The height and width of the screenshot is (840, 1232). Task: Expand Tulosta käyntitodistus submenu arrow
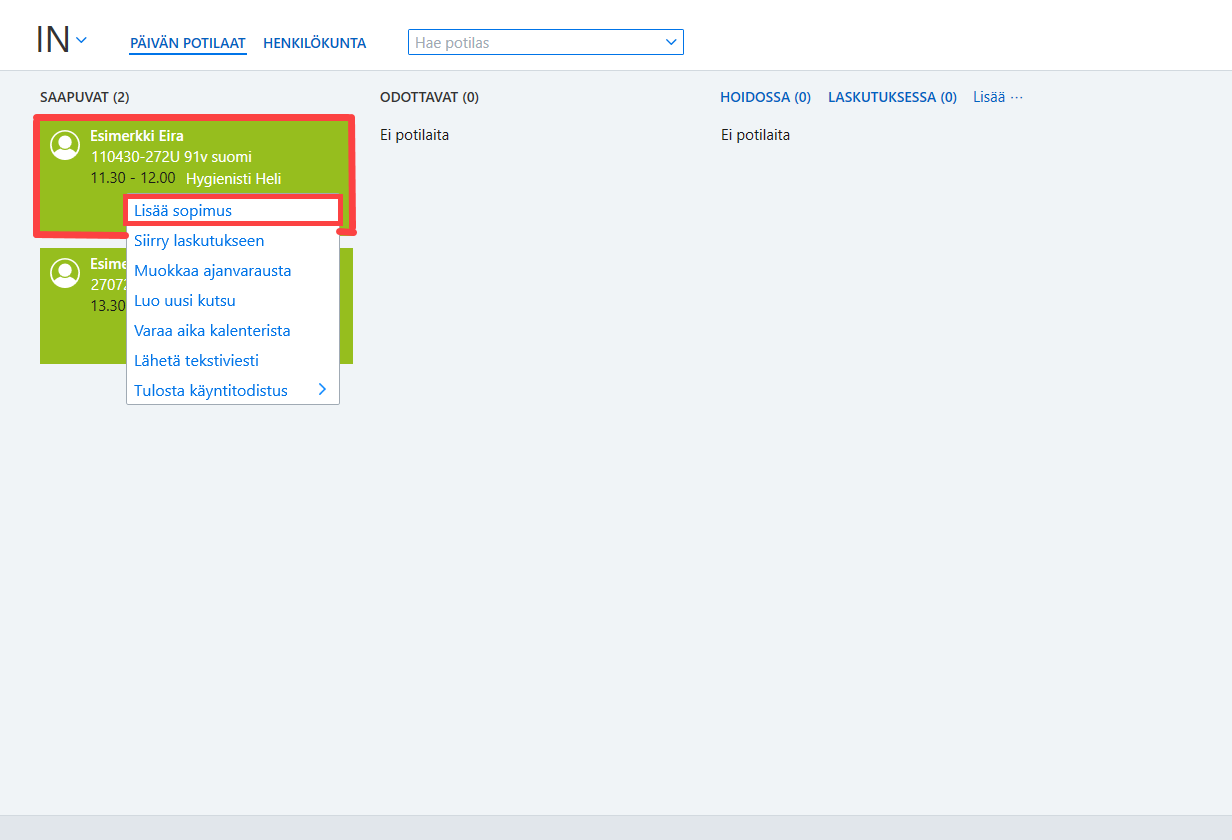click(322, 390)
